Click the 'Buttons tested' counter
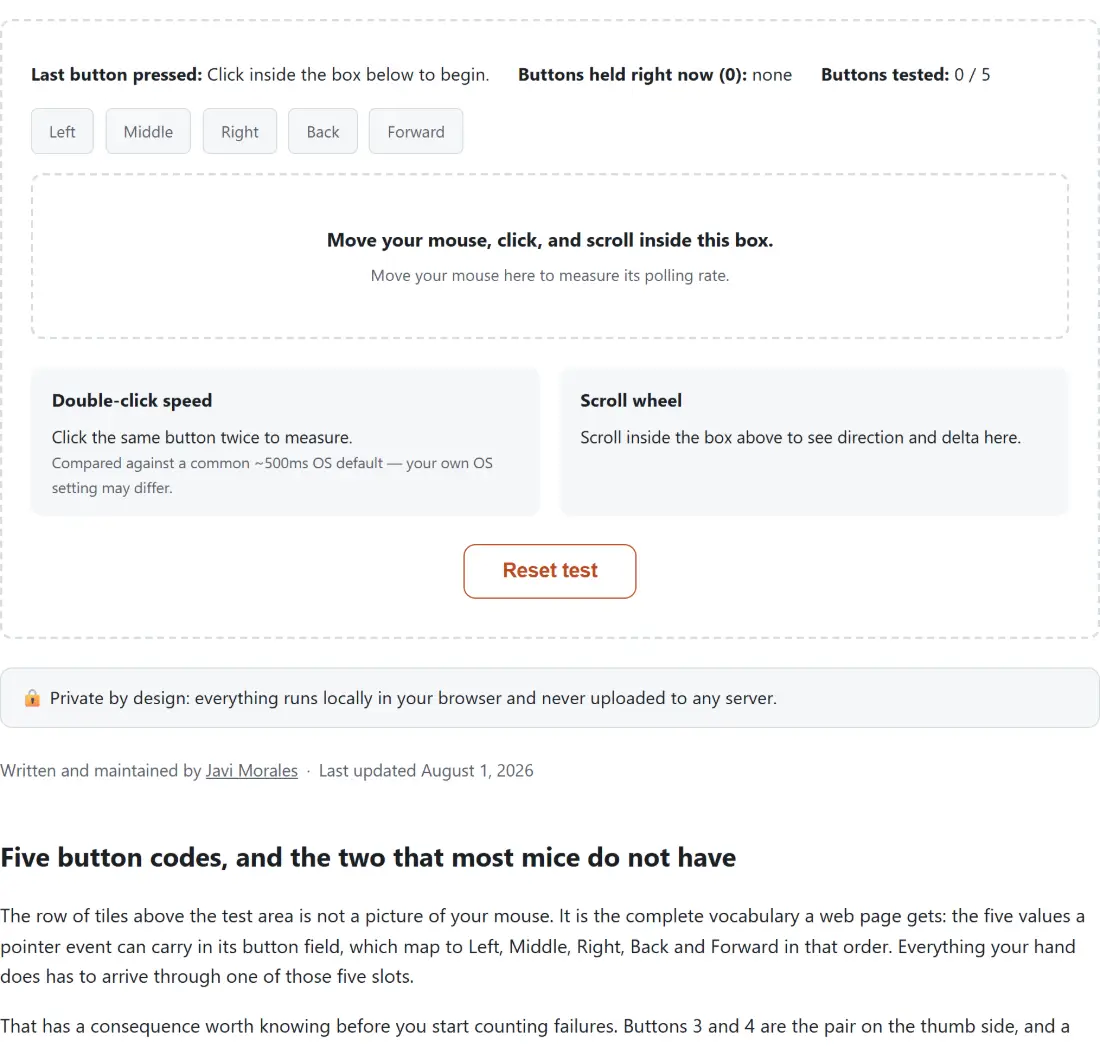Screen dimensions: 1100x1048 [906, 74]
